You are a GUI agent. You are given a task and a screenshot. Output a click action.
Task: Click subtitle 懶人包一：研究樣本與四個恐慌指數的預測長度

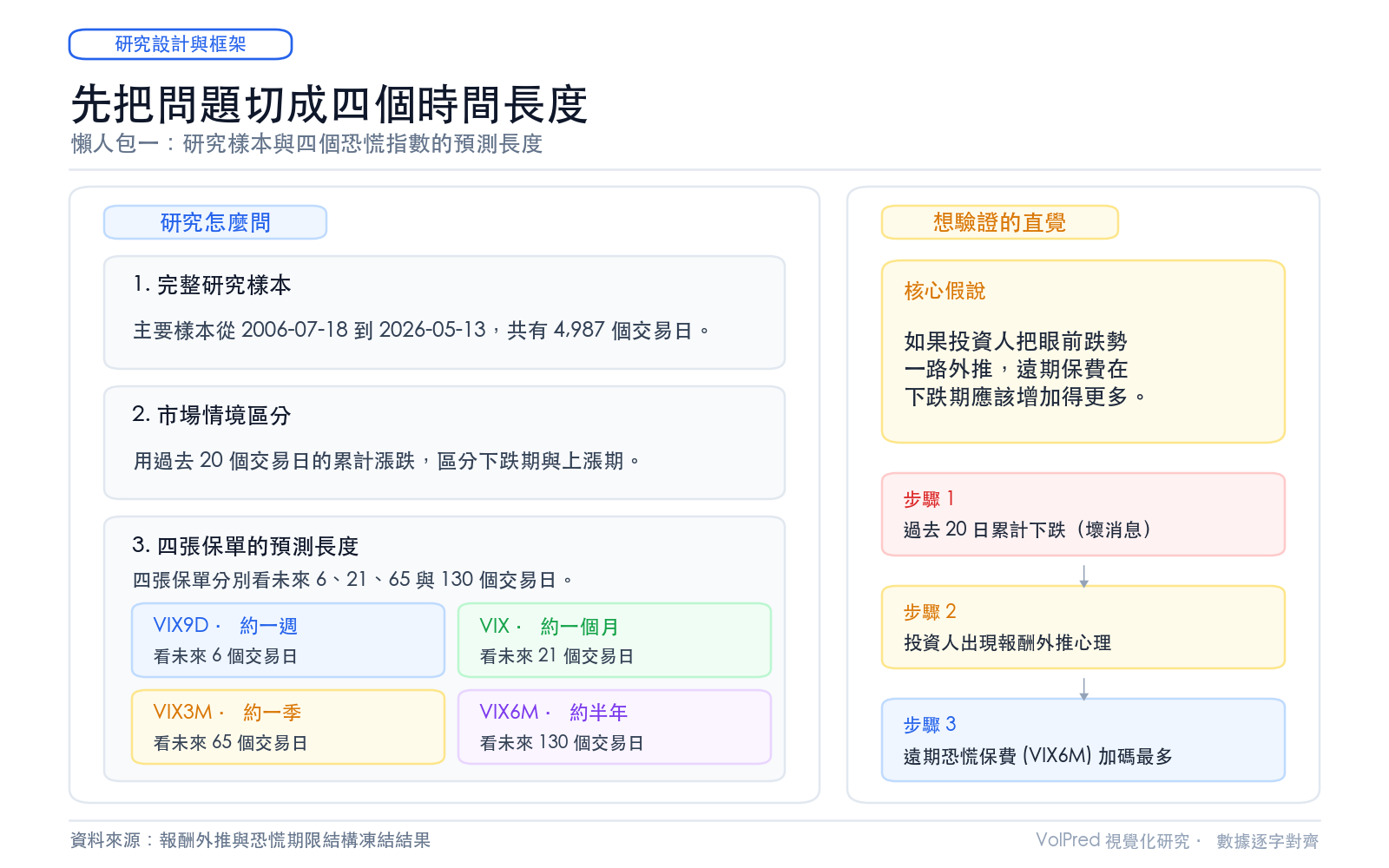(306, 144)
